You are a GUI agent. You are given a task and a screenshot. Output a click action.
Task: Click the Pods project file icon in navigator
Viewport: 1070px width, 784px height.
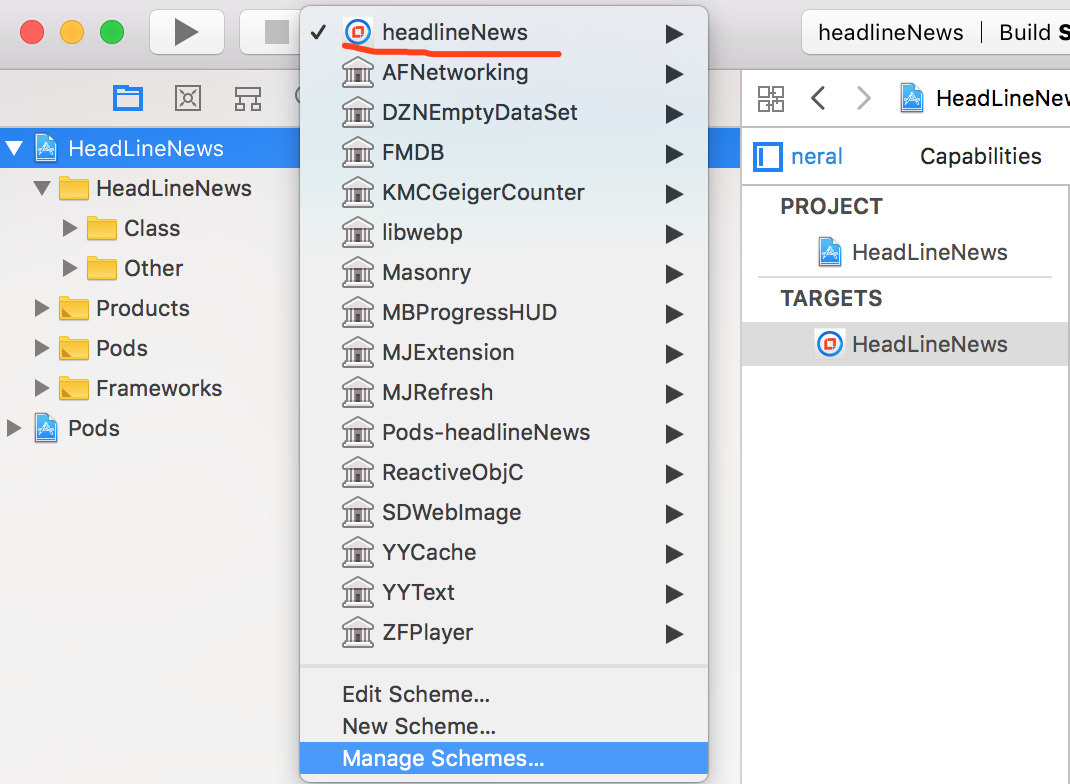[46, 428]
